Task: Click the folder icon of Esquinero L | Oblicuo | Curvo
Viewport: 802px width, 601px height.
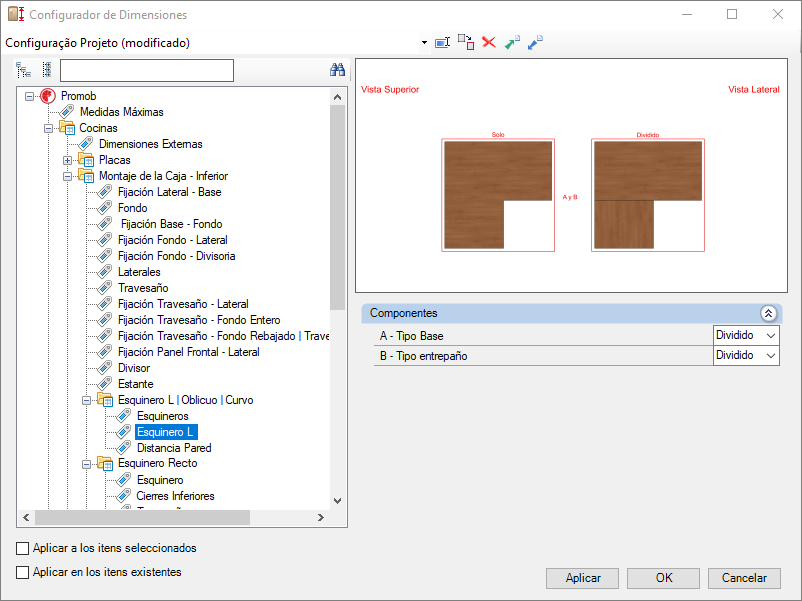Action: pos(105,400)
